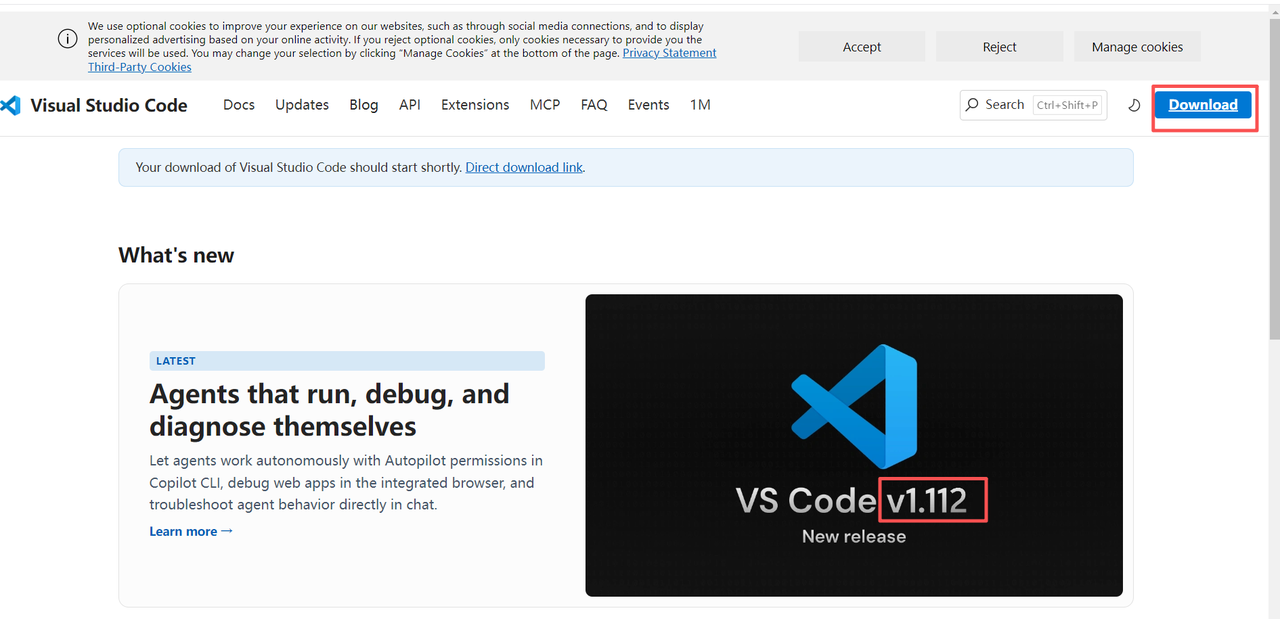Open the Updates page

tap(302, 105)
